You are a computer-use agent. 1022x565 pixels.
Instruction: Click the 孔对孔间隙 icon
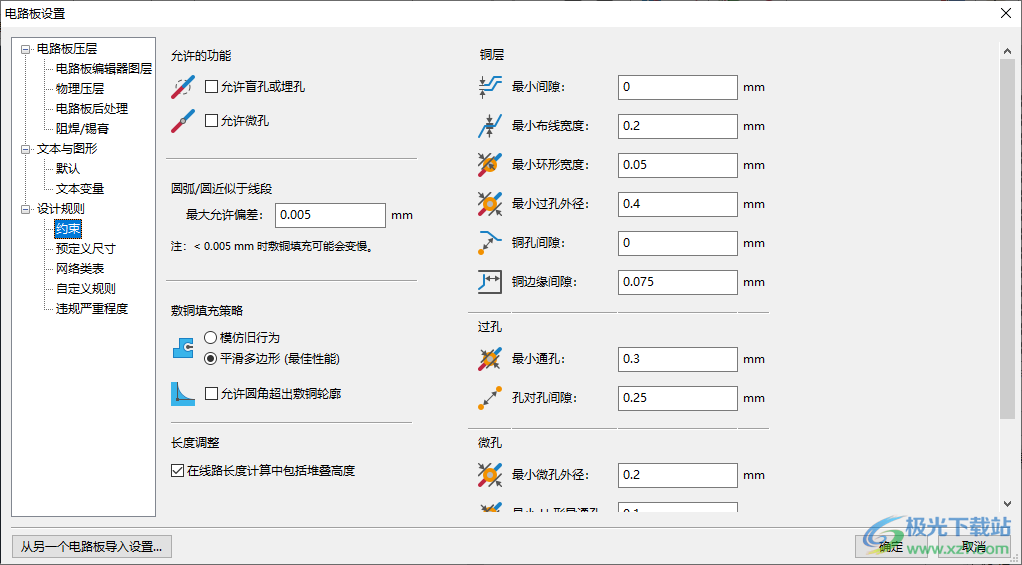(489, 398)
